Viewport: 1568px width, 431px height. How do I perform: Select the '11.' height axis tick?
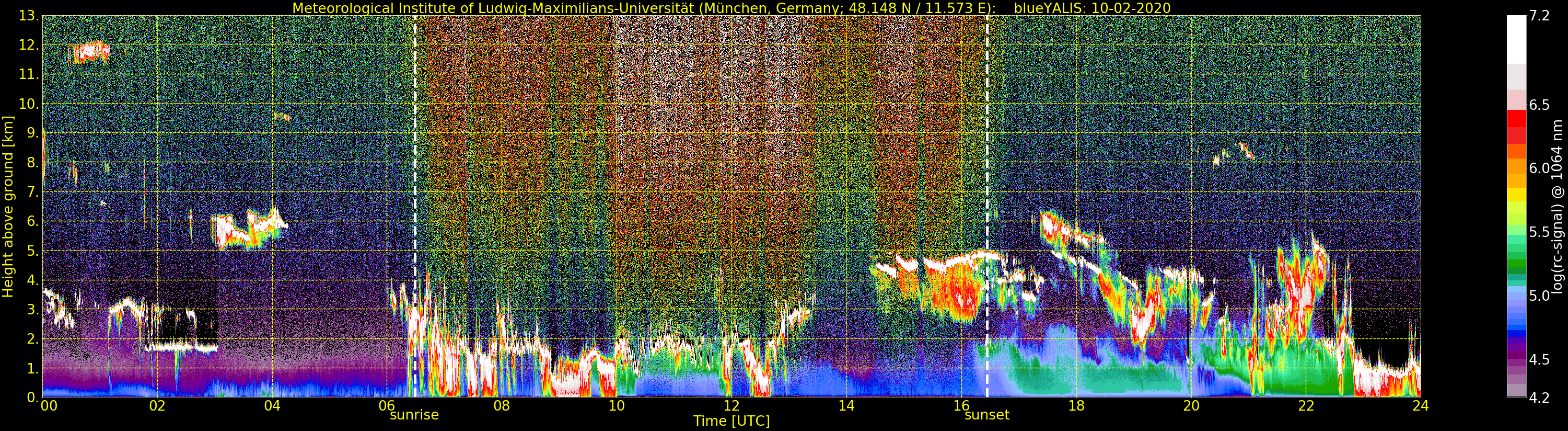28,74
